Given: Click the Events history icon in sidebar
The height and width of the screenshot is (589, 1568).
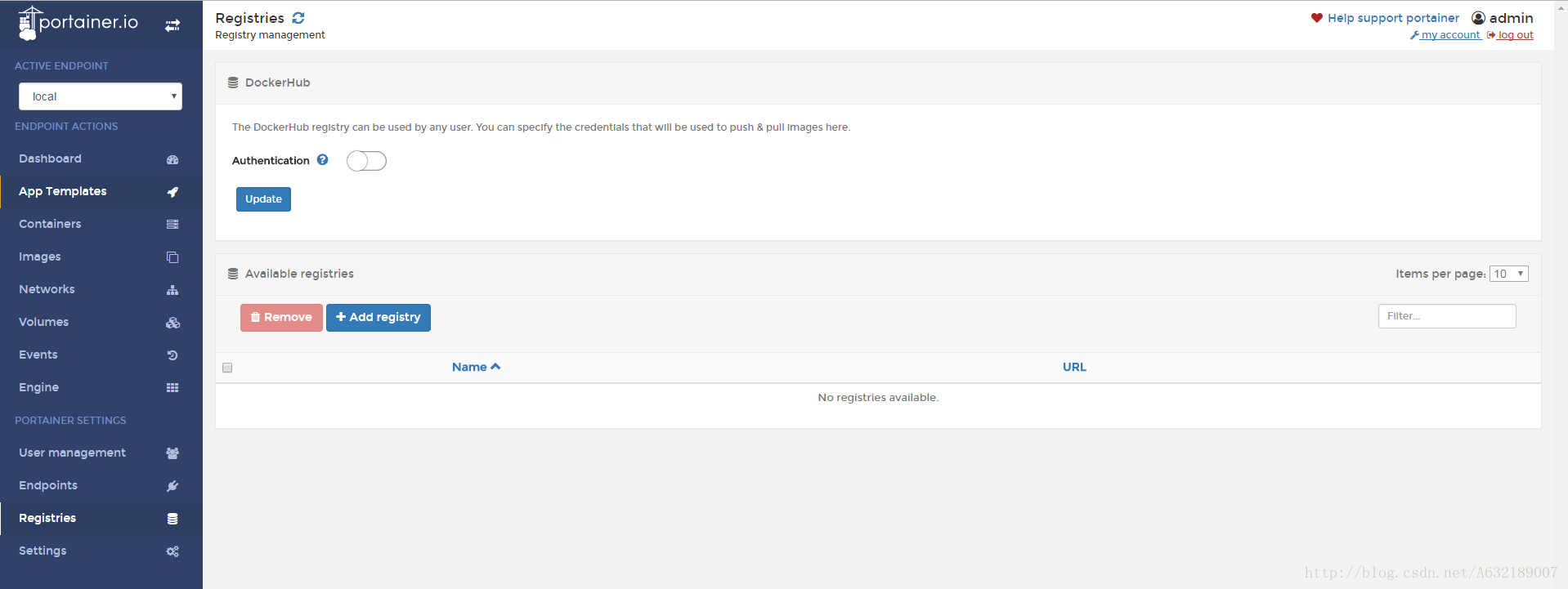Looking at the screenshot, I should (172, 355).
